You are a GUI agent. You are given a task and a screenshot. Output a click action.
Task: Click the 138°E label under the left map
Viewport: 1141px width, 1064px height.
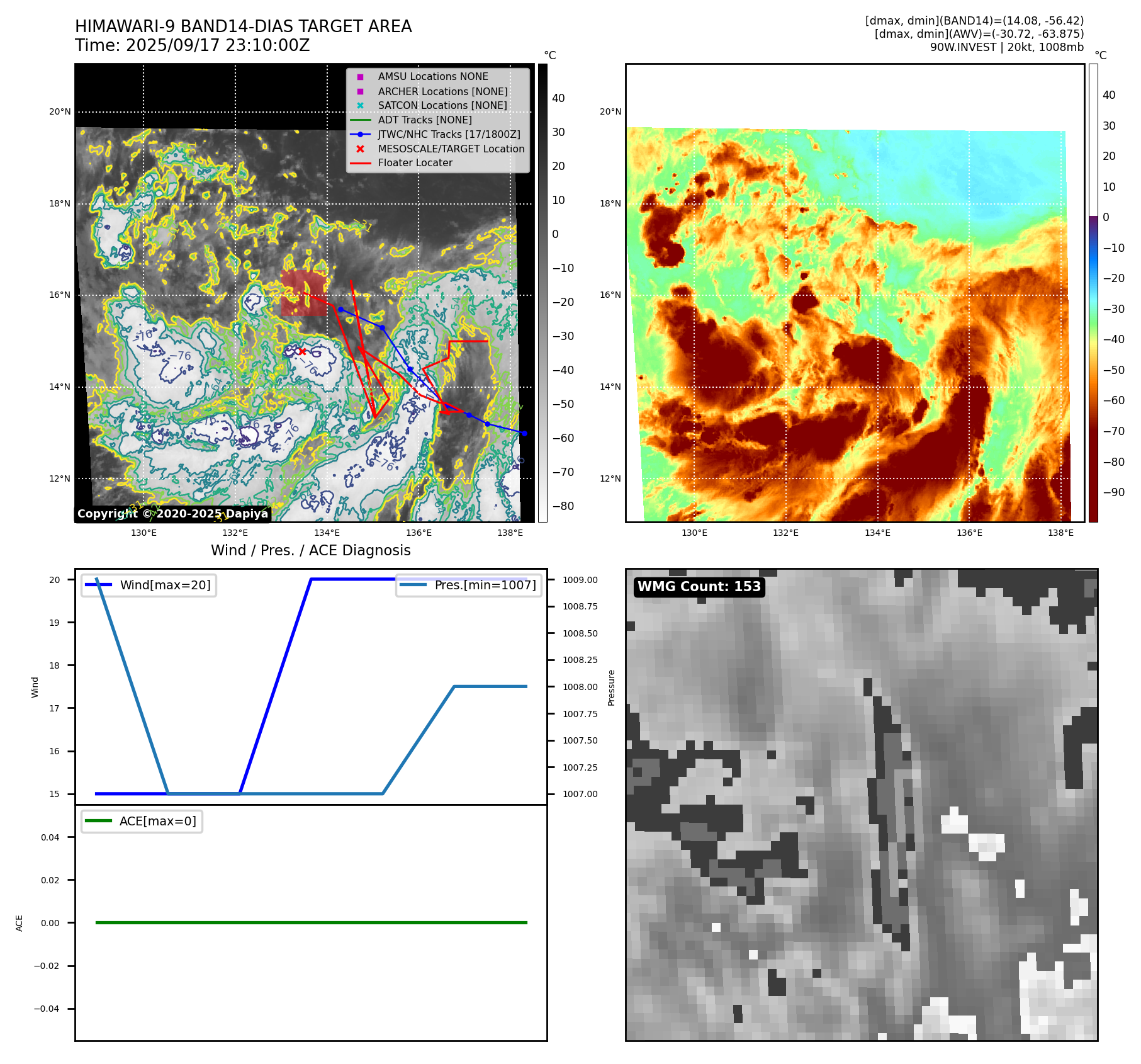(x=510, y=533)
